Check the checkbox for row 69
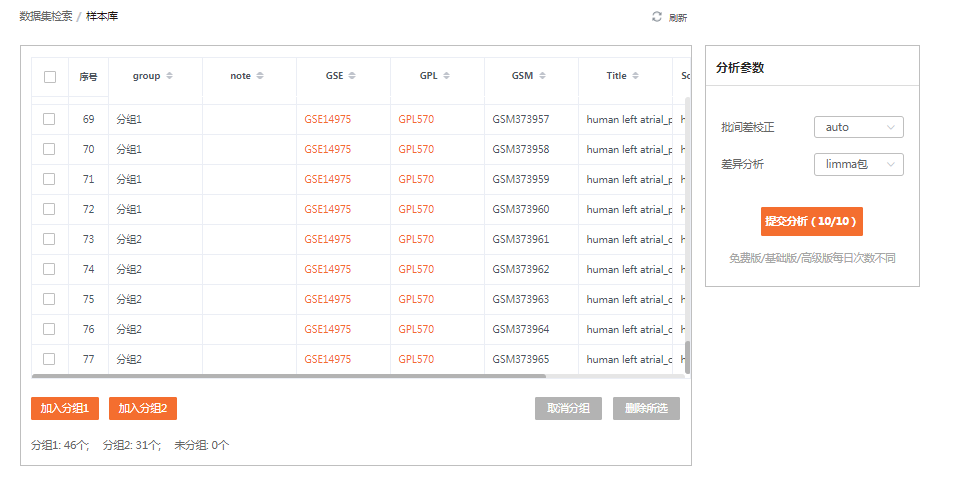This screenshot has width=974, height=489. pyautogui.click(x=49, y=119)
